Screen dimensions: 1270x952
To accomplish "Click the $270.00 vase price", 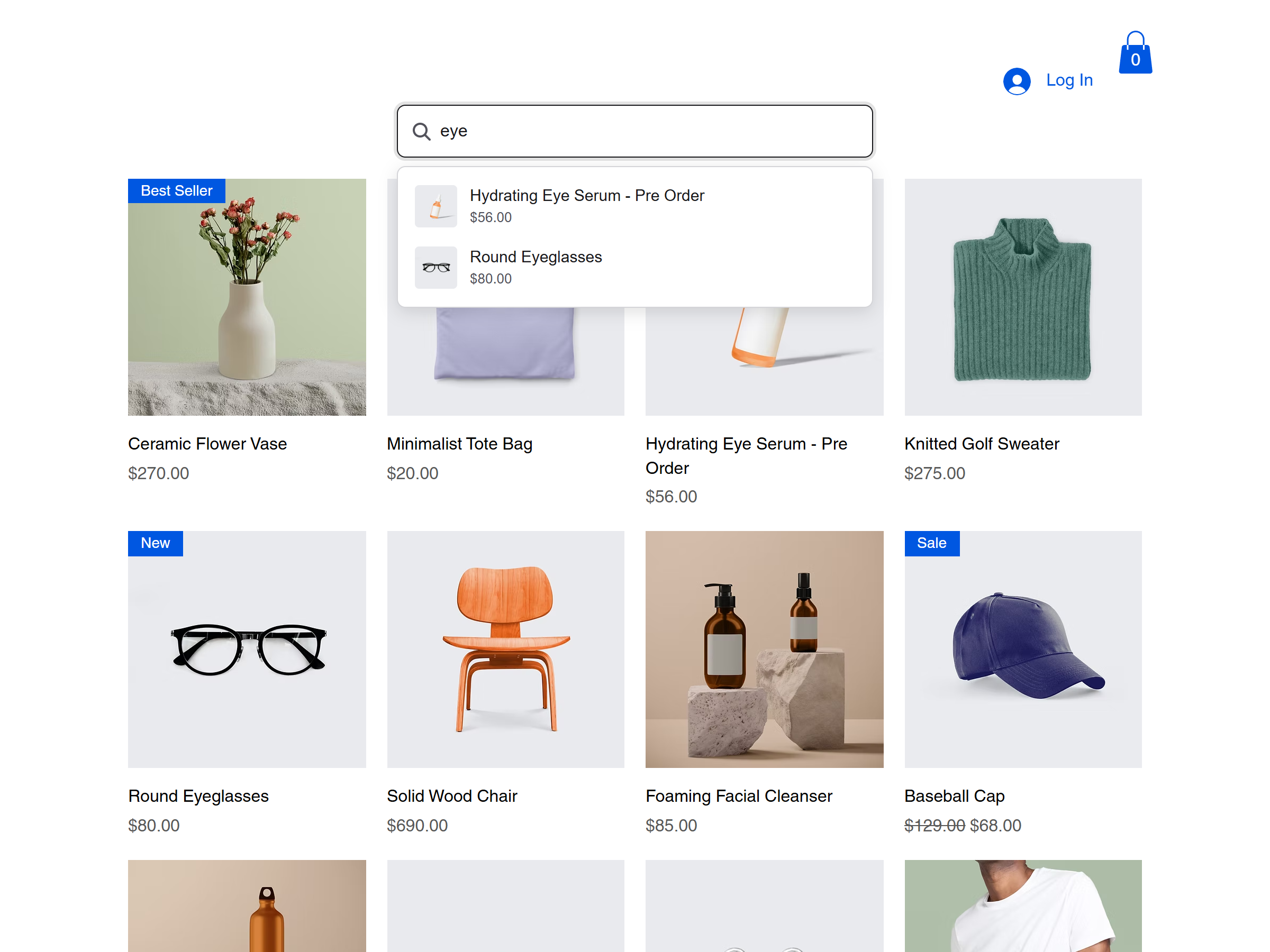I will [158, 473].
